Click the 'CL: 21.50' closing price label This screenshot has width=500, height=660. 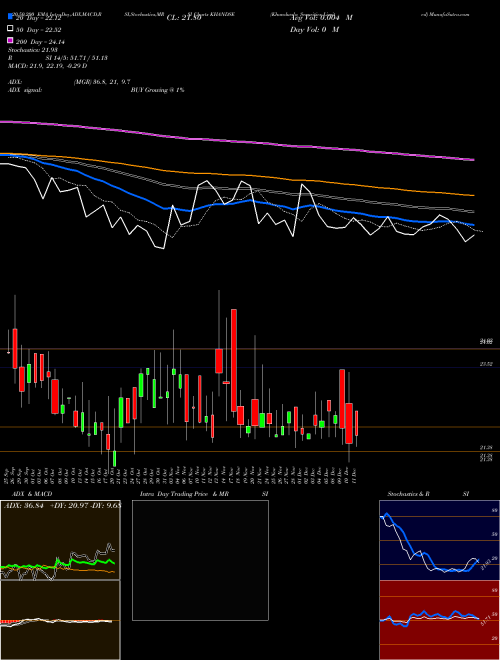point(184,18)
